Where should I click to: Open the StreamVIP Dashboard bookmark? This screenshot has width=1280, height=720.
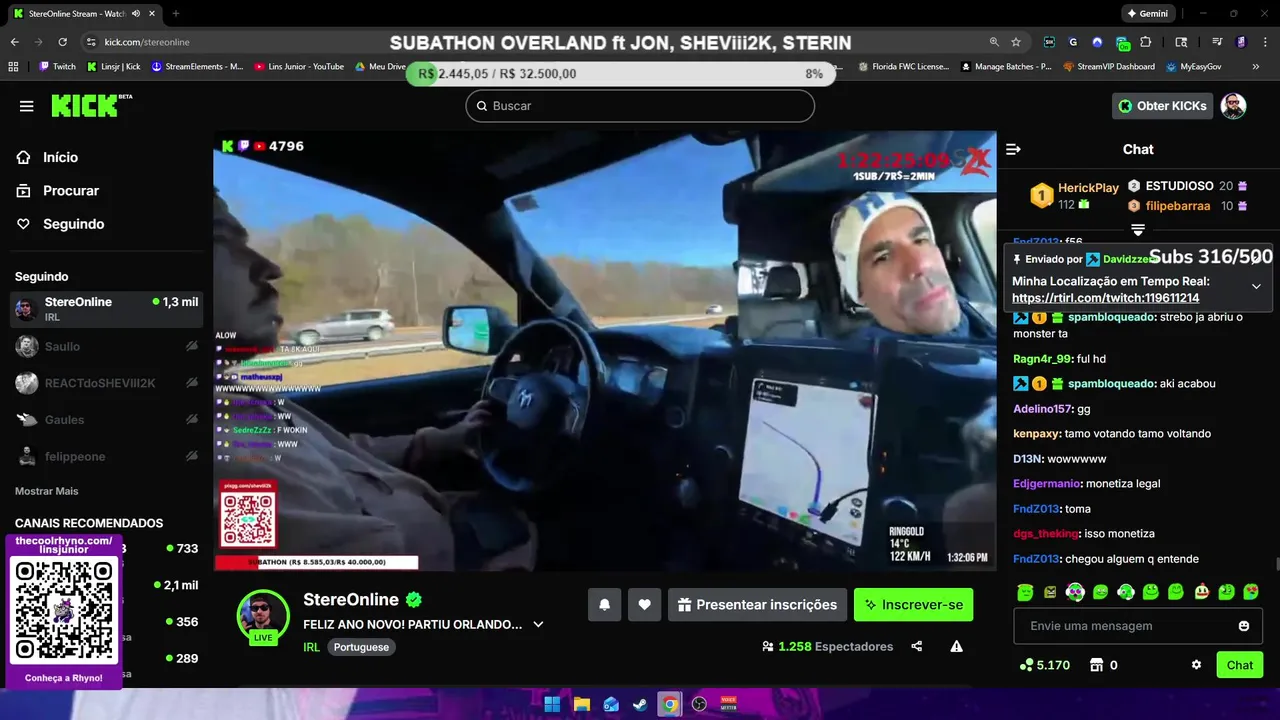coord(1109,67)
